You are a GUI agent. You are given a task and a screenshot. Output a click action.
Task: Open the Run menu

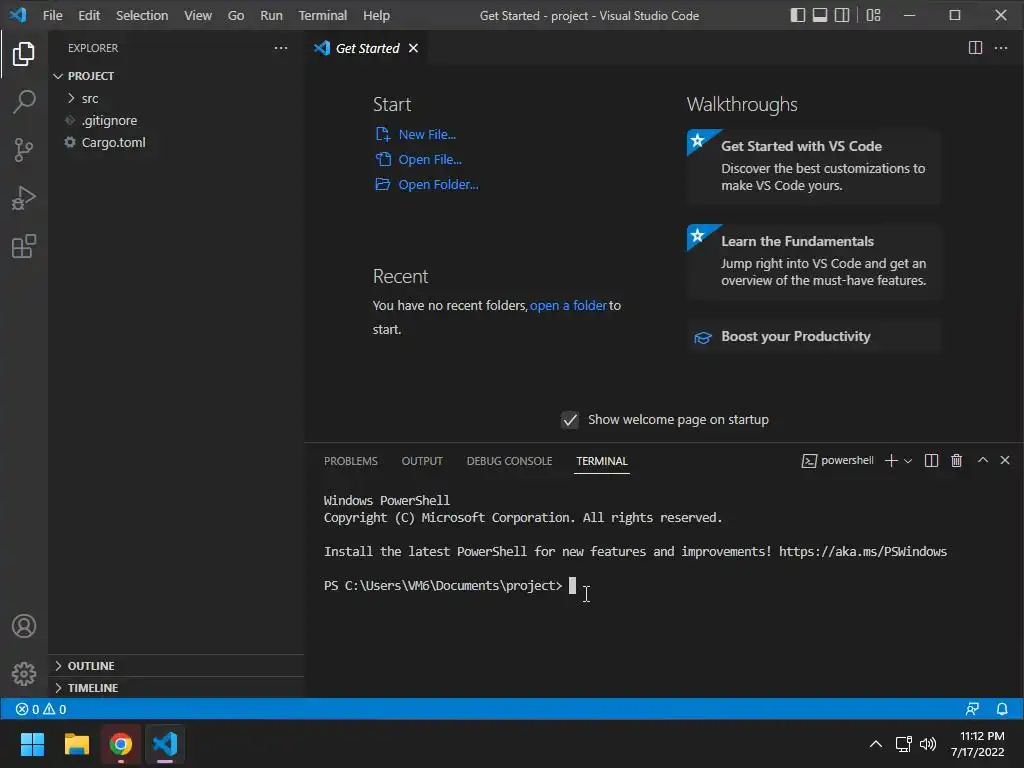271,15
